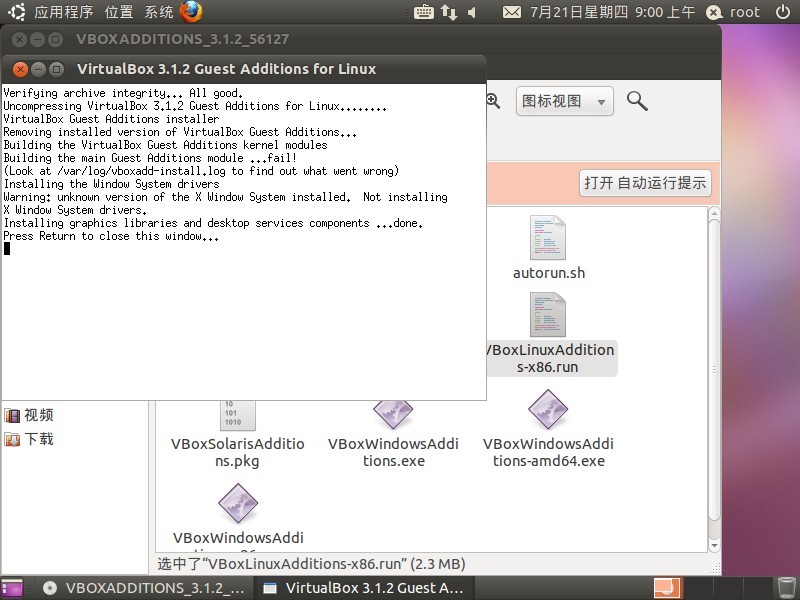This screenshot has height=600, width=800.
Task: Select the VBoxWindowsAdditions-amd64.exe file
Action: (x=548, y=429)
